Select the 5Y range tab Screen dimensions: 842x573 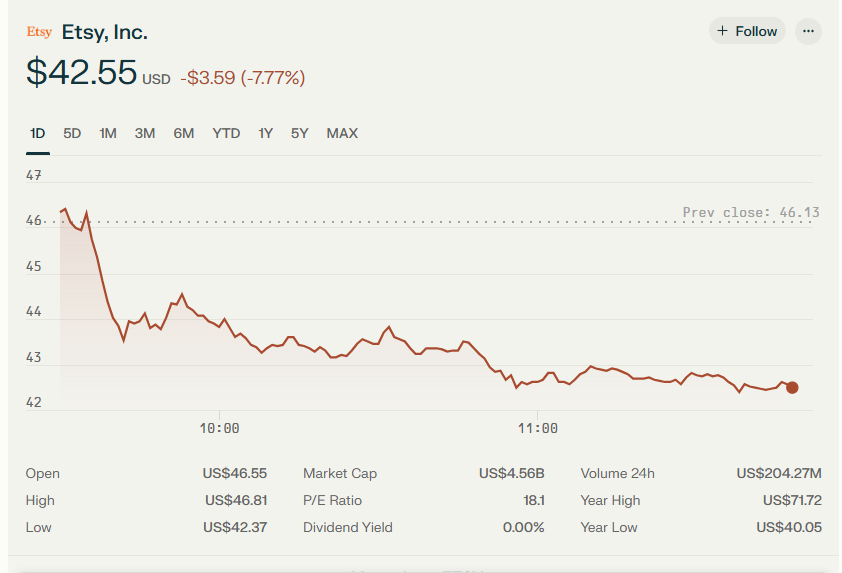pos(300,133)
